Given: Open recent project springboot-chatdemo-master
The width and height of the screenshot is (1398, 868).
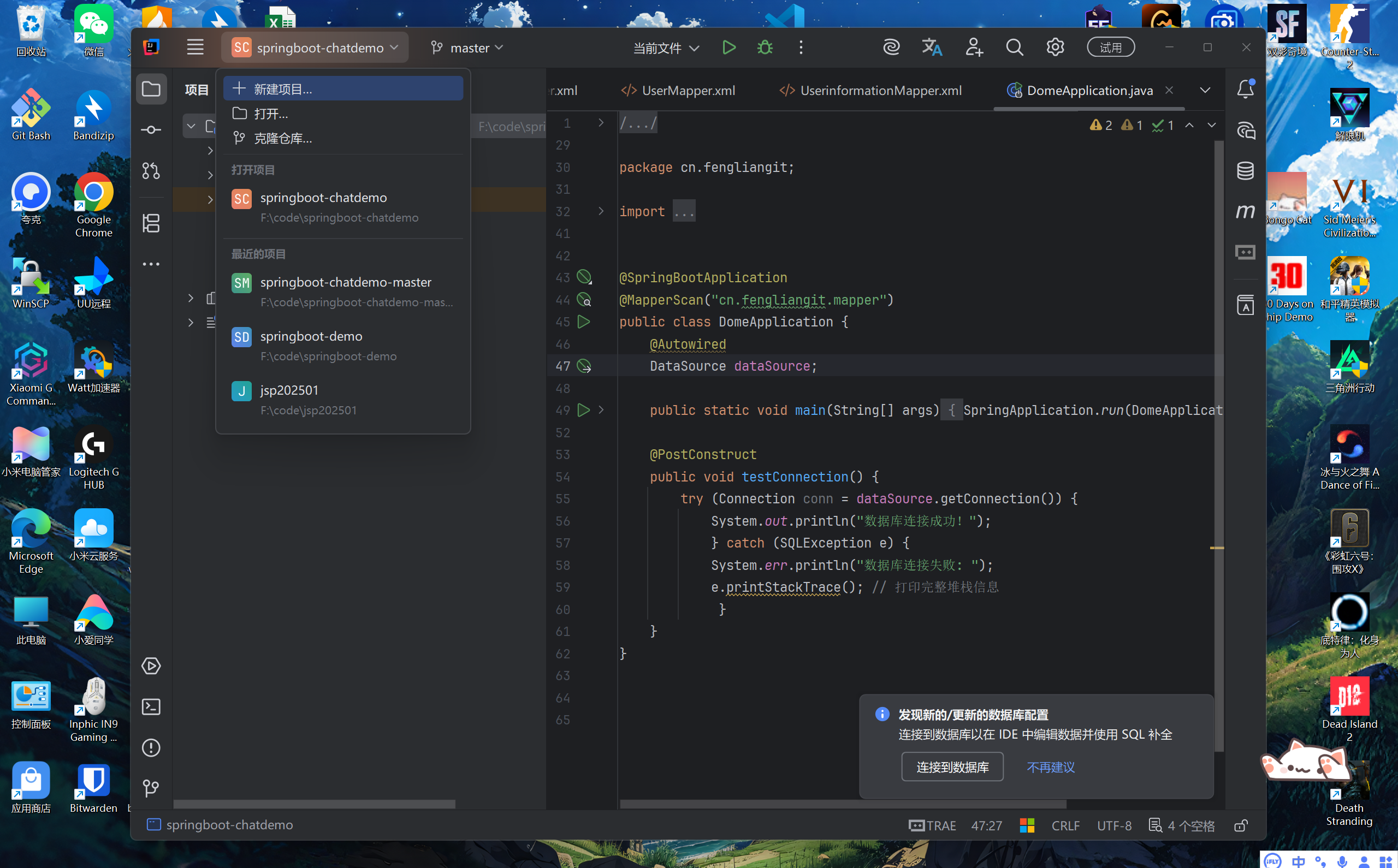Looking at the screenshot, I should 343,292.
